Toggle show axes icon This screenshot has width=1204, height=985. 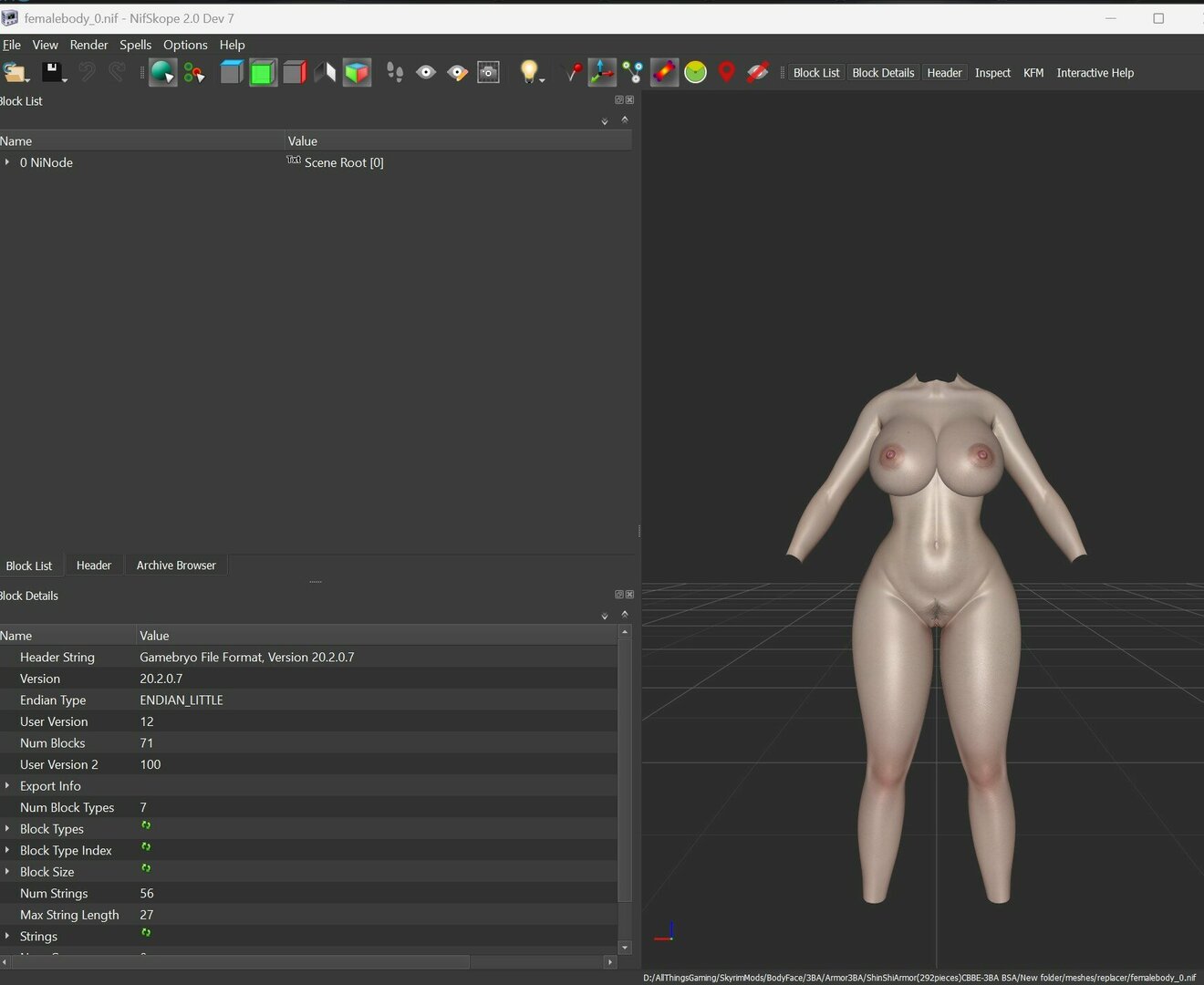(602, 73)
